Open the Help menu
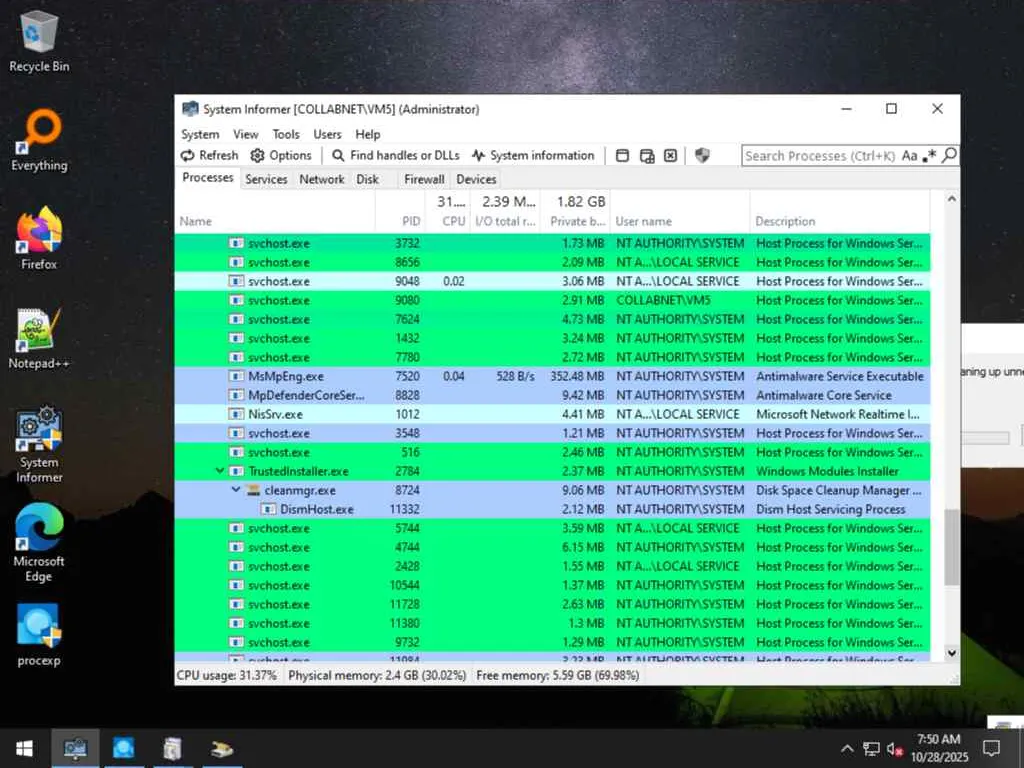Image resolution: width=1024 pixels, height=768 pixels. [368, 134]
